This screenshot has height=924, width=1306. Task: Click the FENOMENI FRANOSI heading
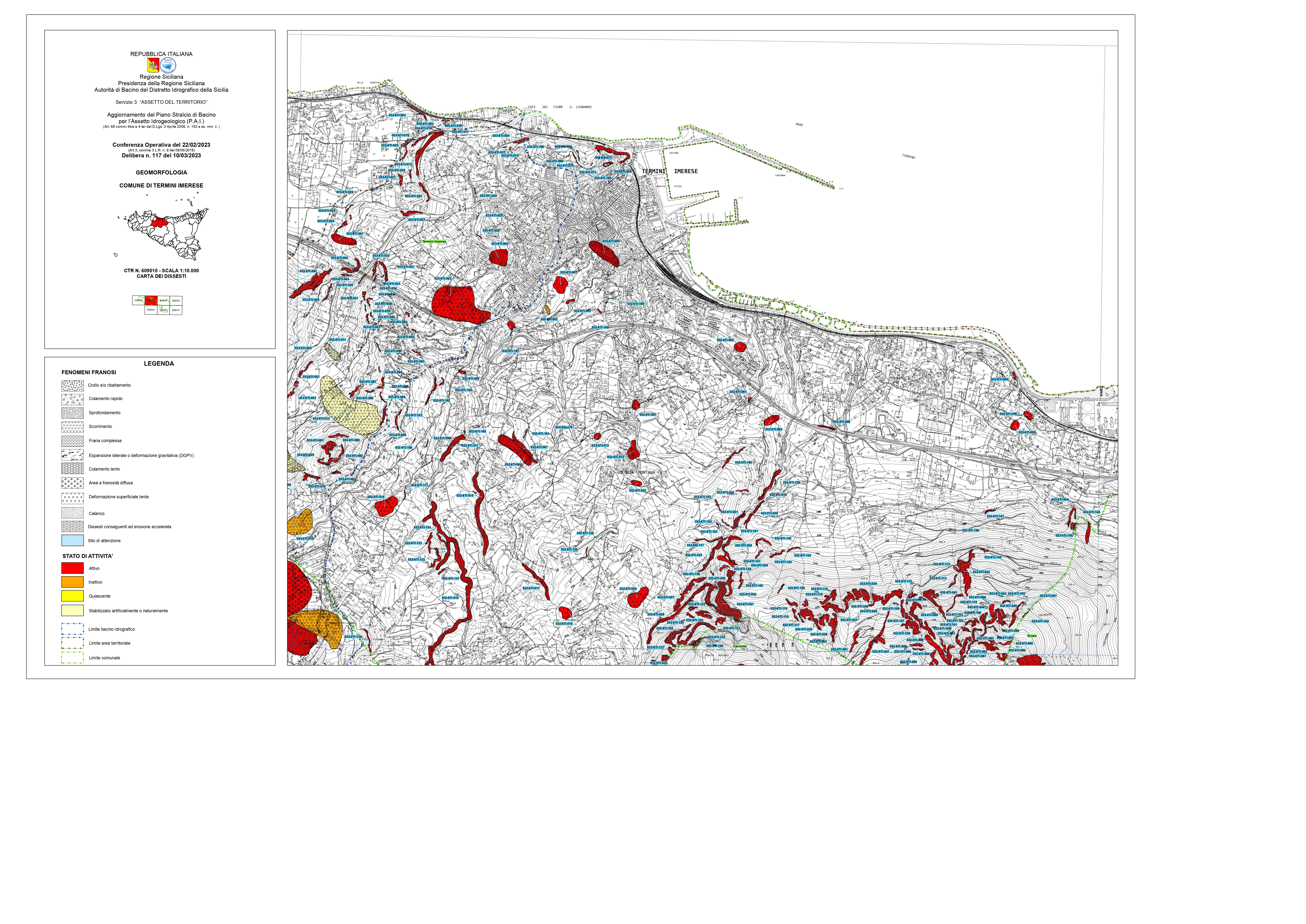[89, 373]
